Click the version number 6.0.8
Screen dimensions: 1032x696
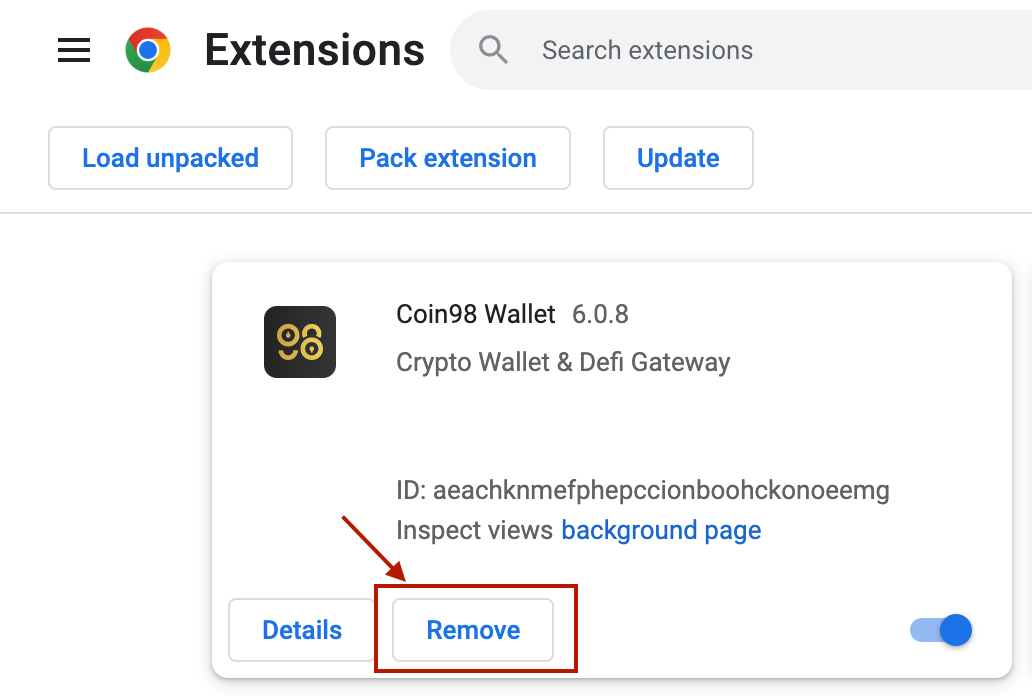(600, 314)
